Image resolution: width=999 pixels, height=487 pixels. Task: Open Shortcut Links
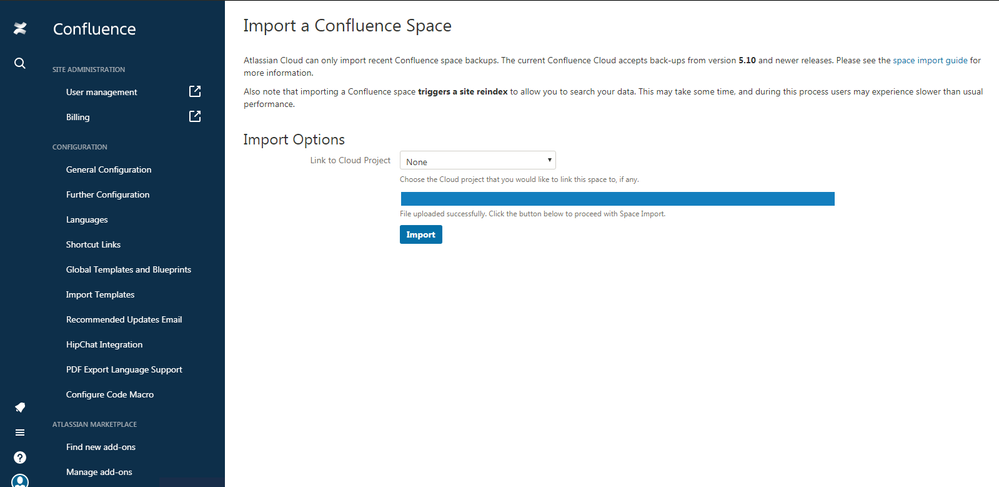tap(93, 245)
